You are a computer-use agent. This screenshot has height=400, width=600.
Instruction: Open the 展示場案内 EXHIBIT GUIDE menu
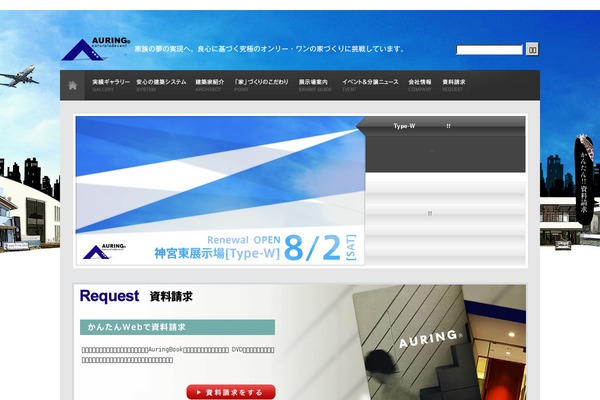pyautogui.click(x=315, y=85)
